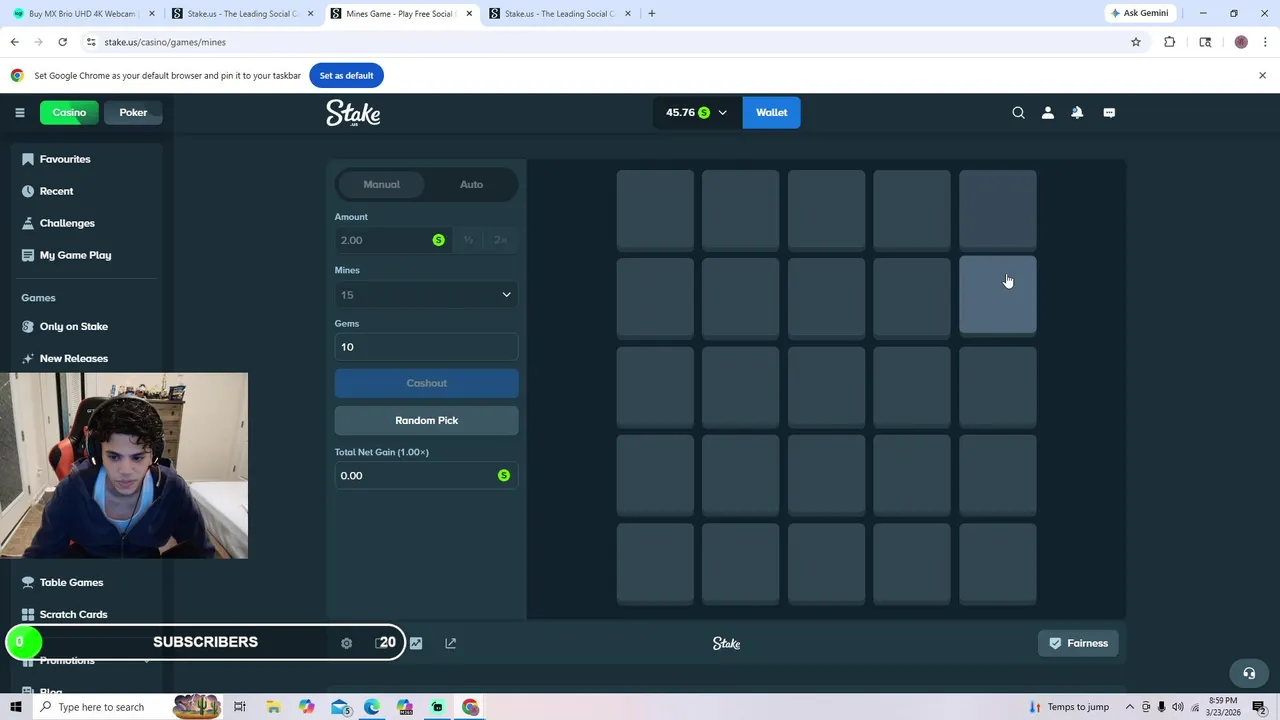Image resolution: width=1280 pixels, height=720 pixels.
Task: Click Set as default button
Action: click(x=346, y=75)
